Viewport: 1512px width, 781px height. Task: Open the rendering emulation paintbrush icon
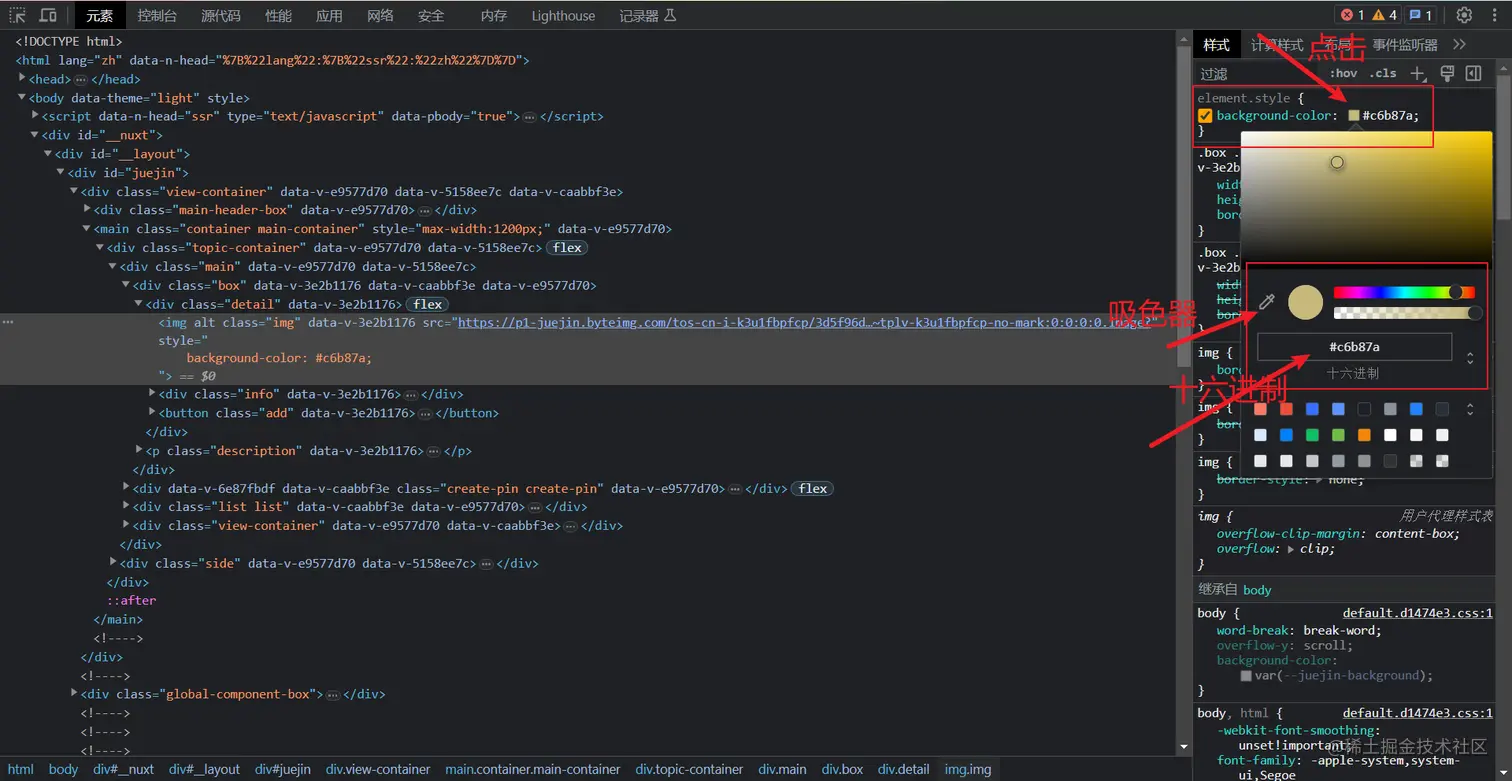(1446, 73)
